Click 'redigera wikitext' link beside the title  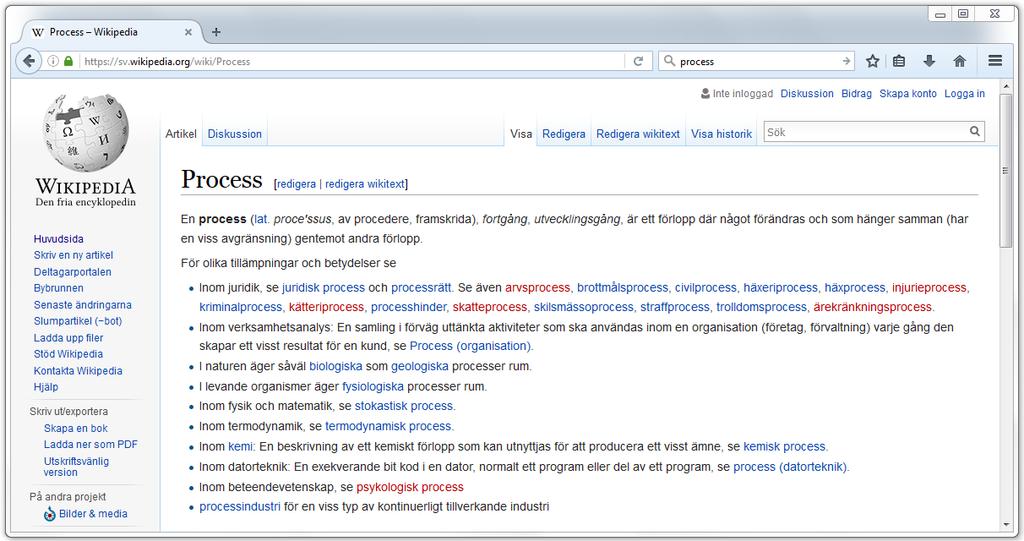coord(365,184)
